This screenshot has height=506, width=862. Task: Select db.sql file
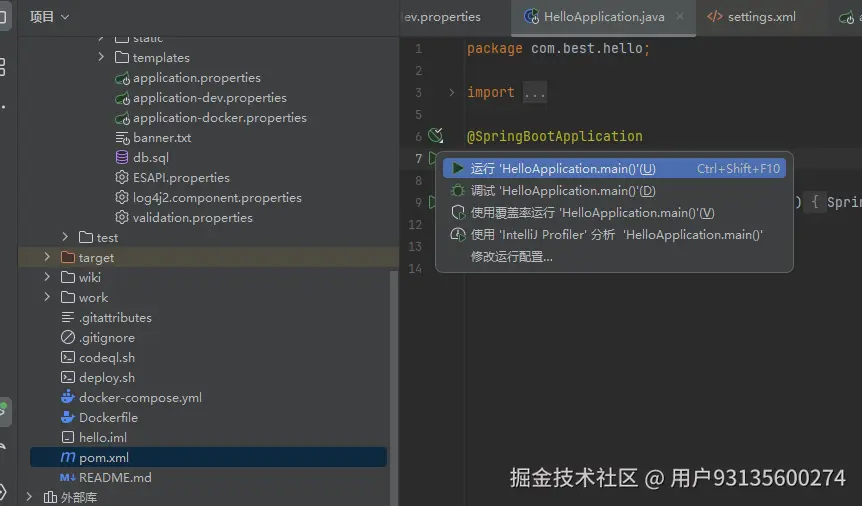(151, 158)
